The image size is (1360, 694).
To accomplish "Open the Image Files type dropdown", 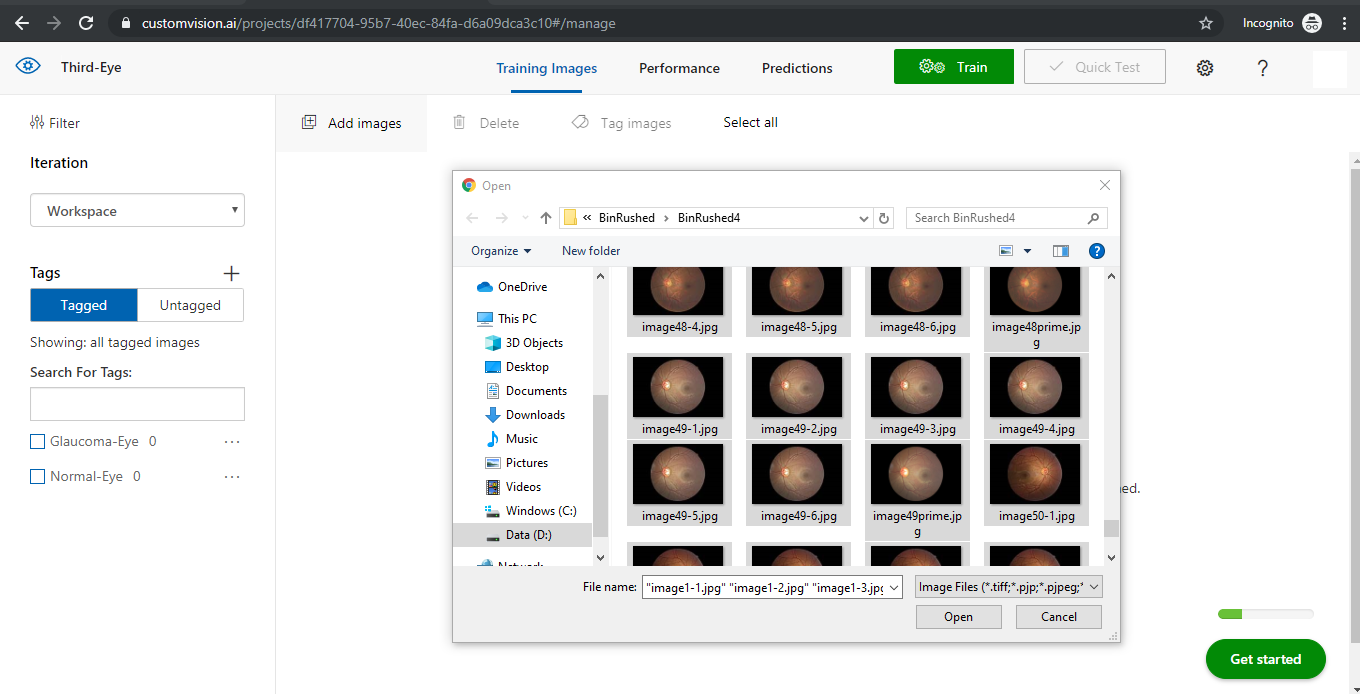I will pyautogui.click(x=1008, y=587).
